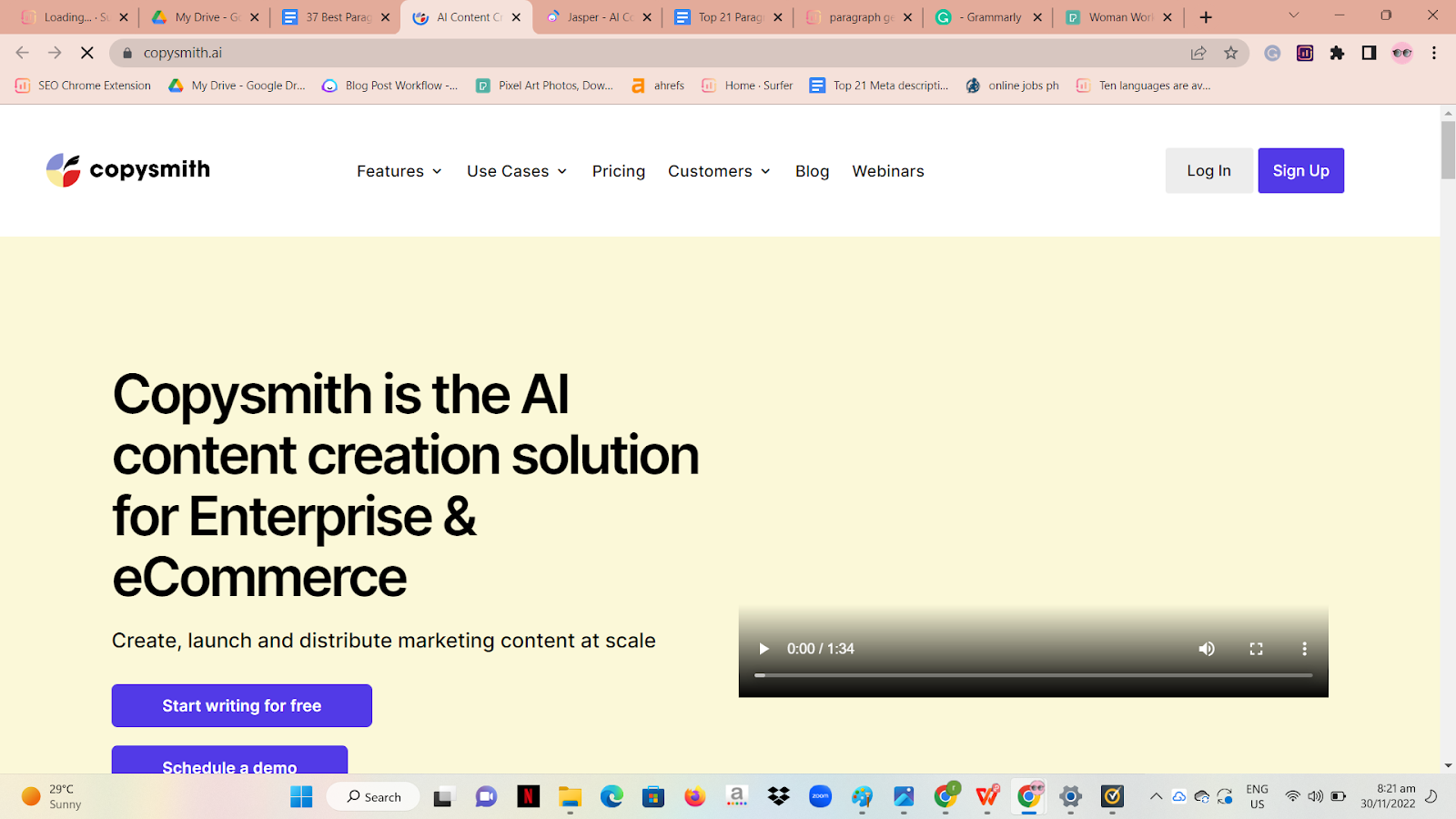Open Microsoft Store from the taskbar
Image resolution: width=1456 pixels, height=819 pixels.
(x=653, y=797)
